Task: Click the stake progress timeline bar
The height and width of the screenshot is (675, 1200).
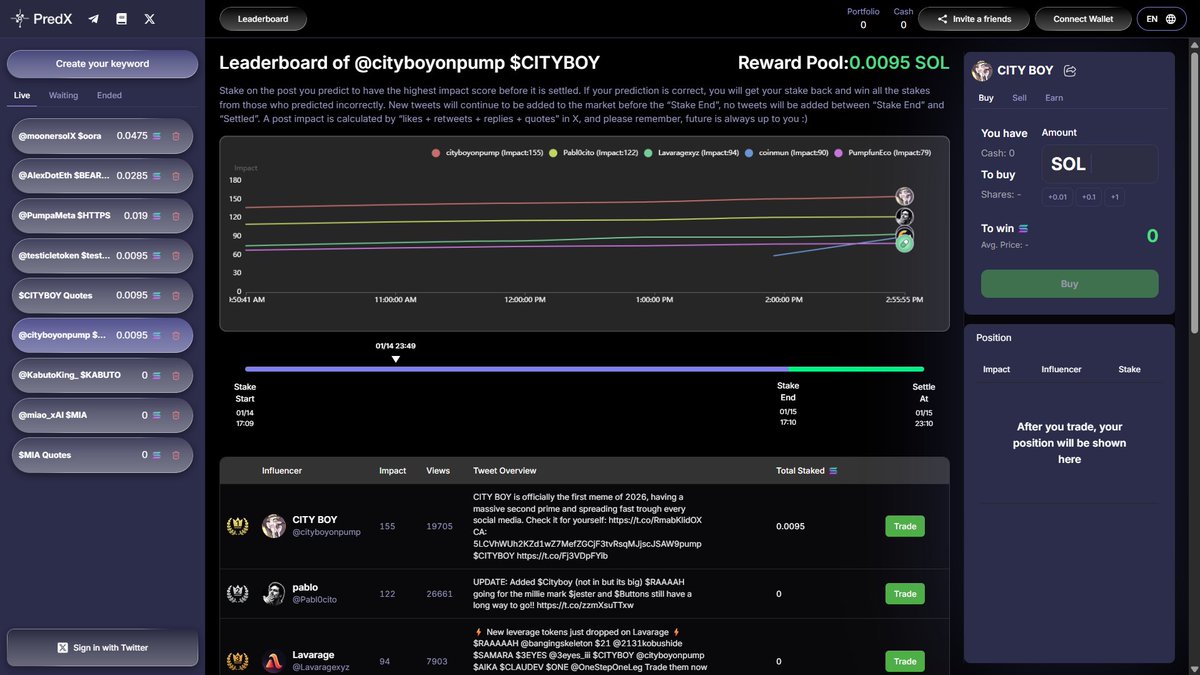Action: (584, 369)
